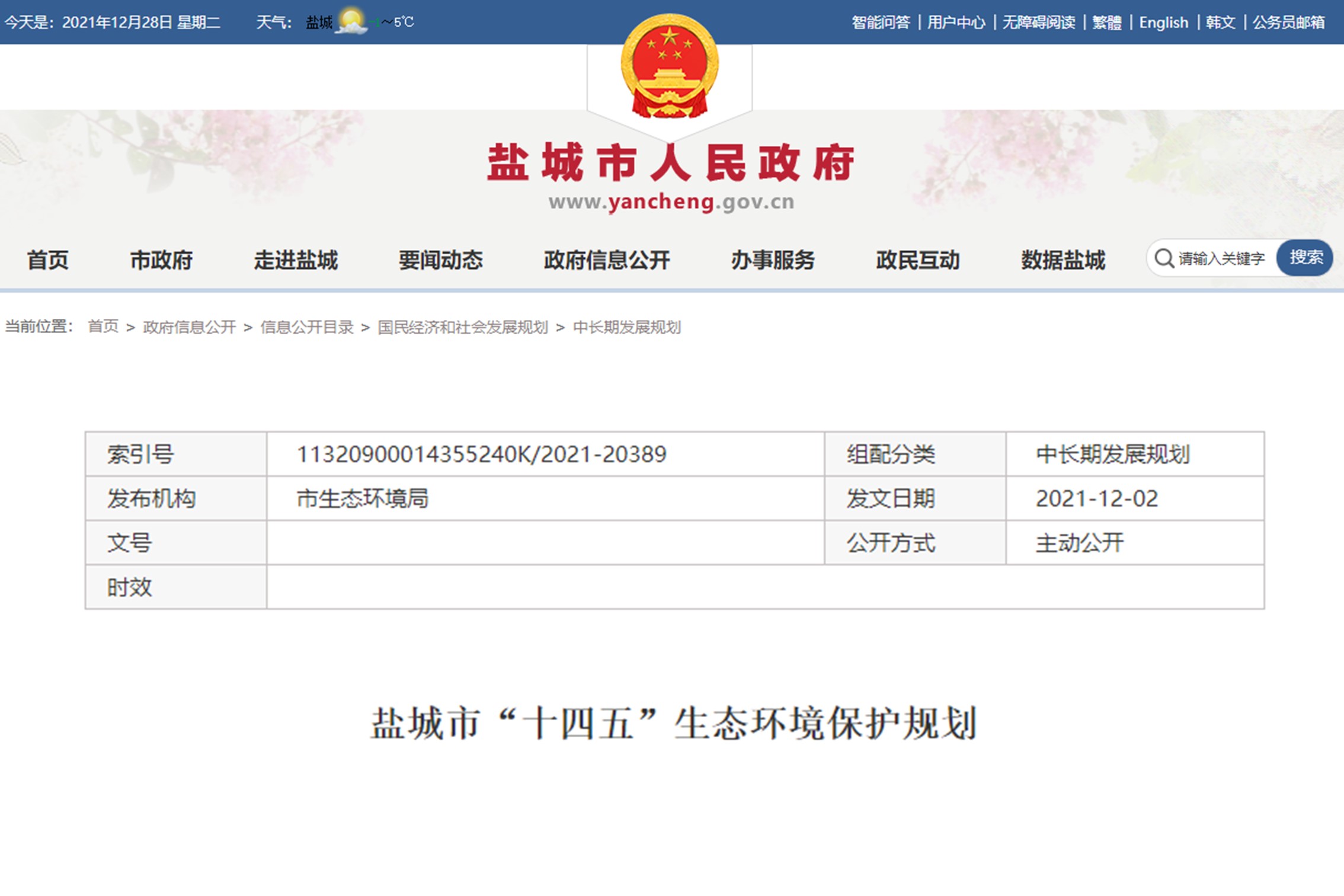This screenshot has height=896, width=1344.
Task: Open 办事服务 services menu
Action: (x=773, y=260)
